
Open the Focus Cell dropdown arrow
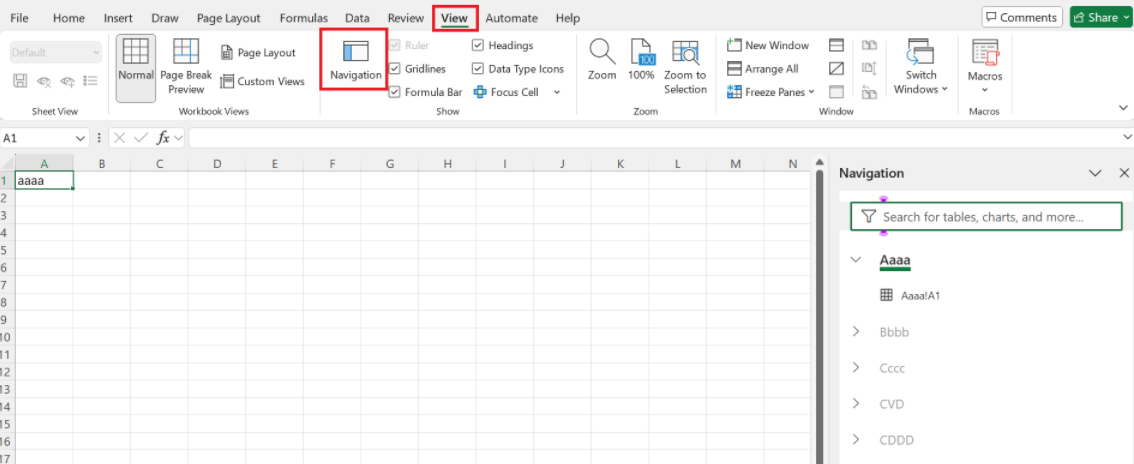point(557,93)
